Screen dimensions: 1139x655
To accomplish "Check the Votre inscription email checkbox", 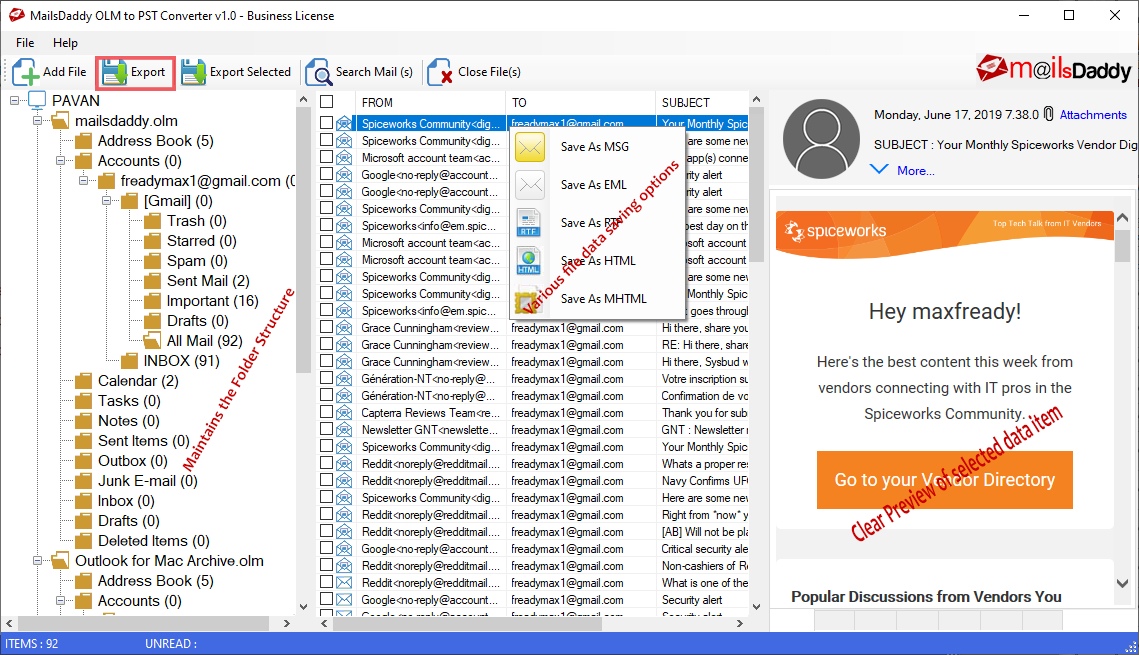I will click(327, 378).
